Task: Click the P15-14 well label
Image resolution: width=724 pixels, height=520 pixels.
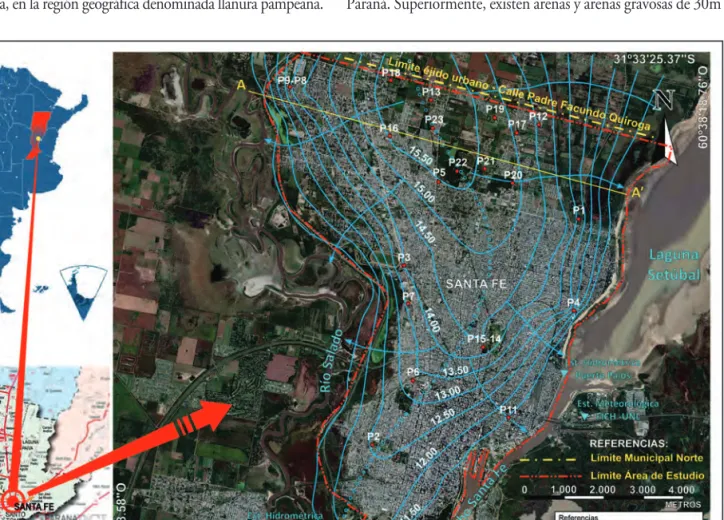Action: pos(484,339)
